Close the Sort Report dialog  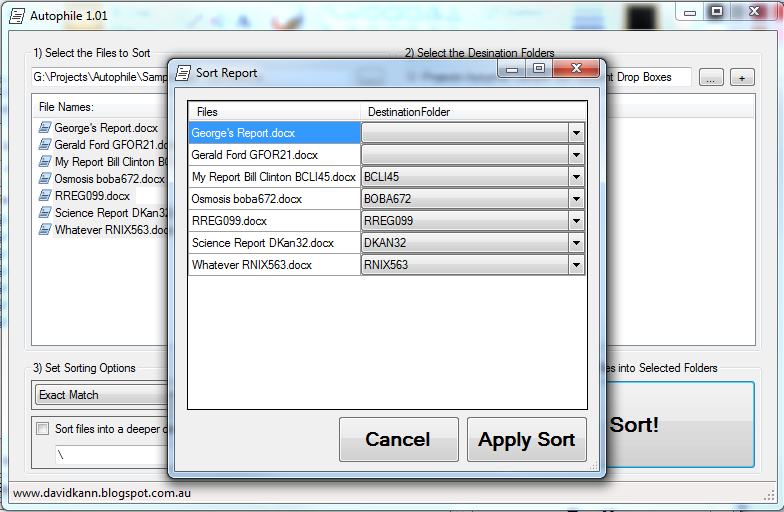[x=576, y=68]
